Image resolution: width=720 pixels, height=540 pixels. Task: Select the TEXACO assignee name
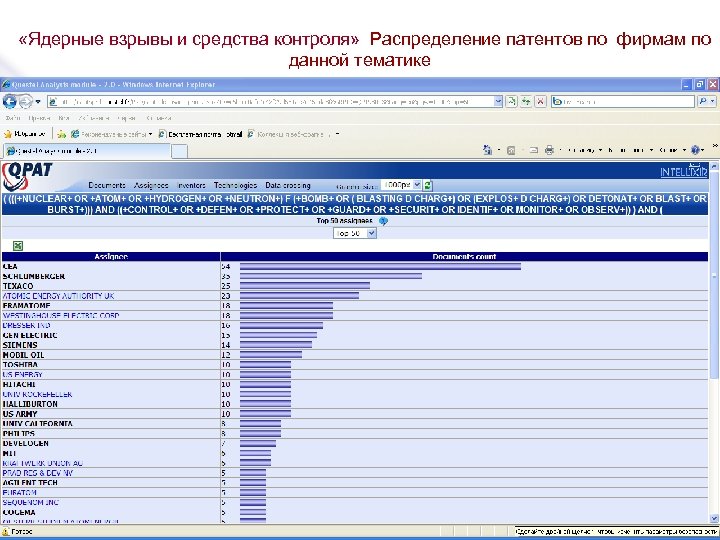18,286
